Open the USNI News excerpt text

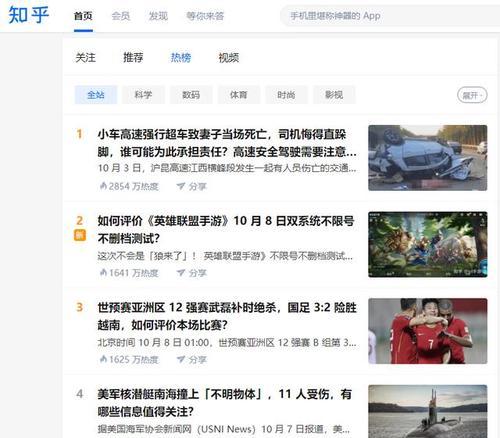pos(224,429)
